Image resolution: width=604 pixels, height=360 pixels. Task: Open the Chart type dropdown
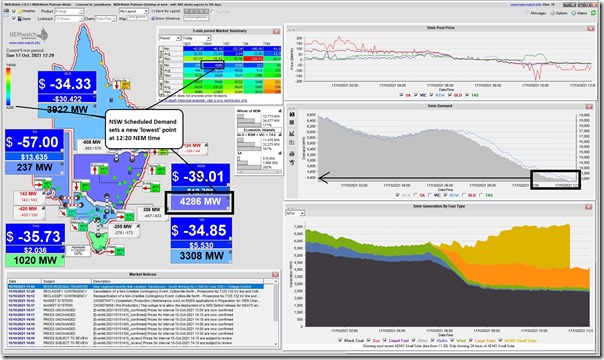pos(106,18)
